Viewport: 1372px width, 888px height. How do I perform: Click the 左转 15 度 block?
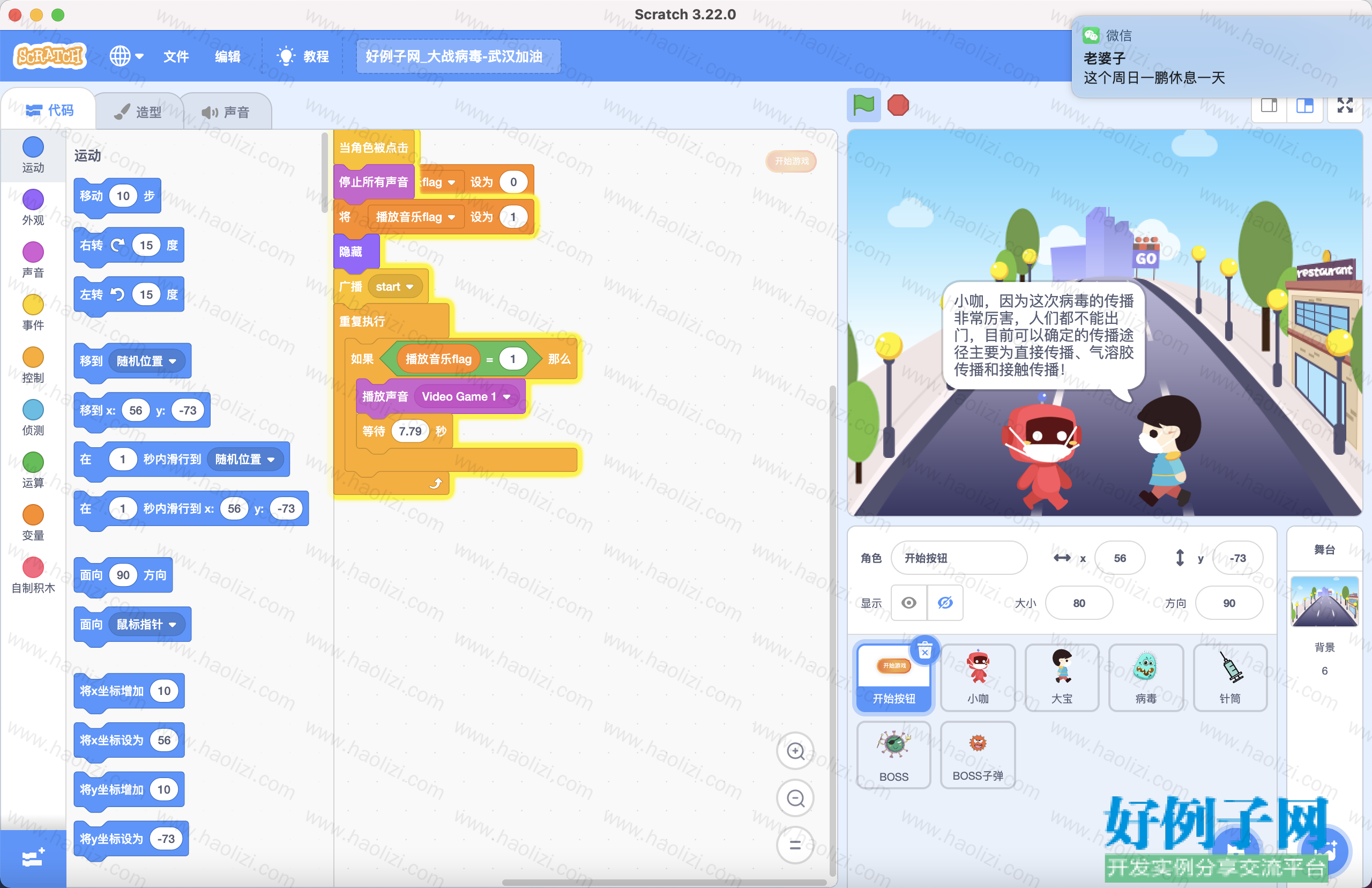click(x=129, y=294)
